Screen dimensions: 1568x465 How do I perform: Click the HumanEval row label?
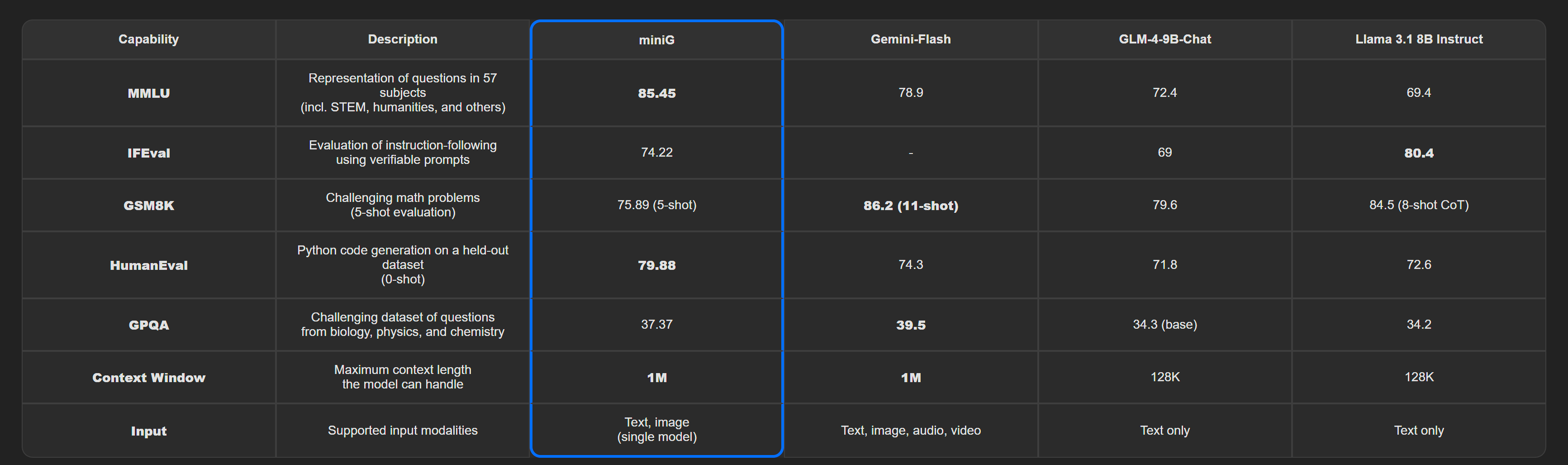coord(148,265)
